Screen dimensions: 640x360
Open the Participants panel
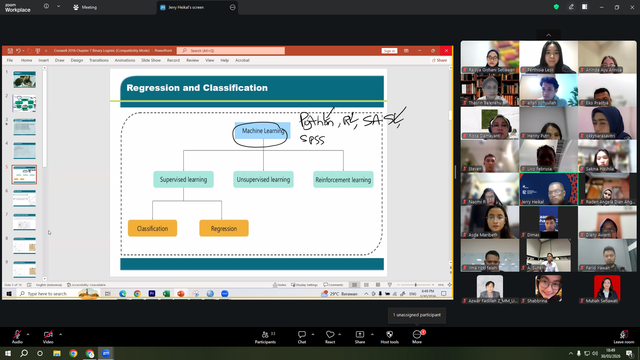pyautogui.click(x=265, y=337)
